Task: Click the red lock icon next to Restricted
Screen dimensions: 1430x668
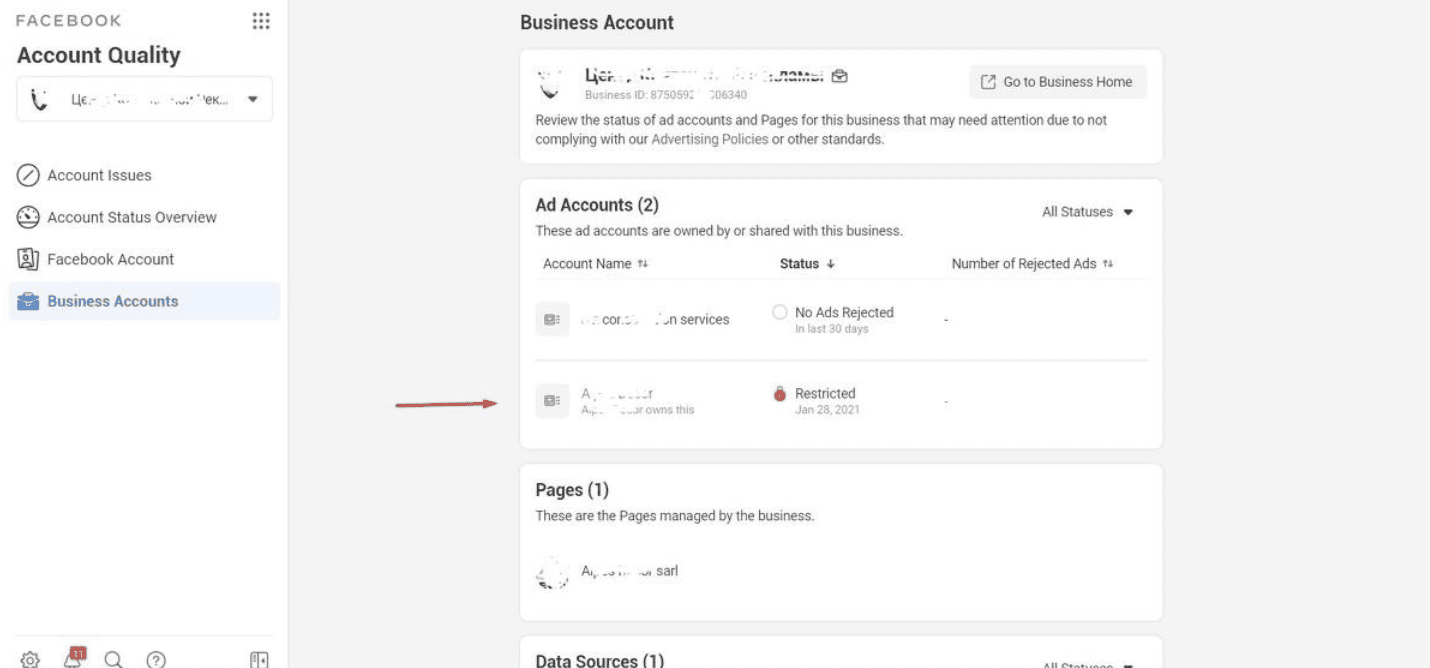Action: point(780,394)
